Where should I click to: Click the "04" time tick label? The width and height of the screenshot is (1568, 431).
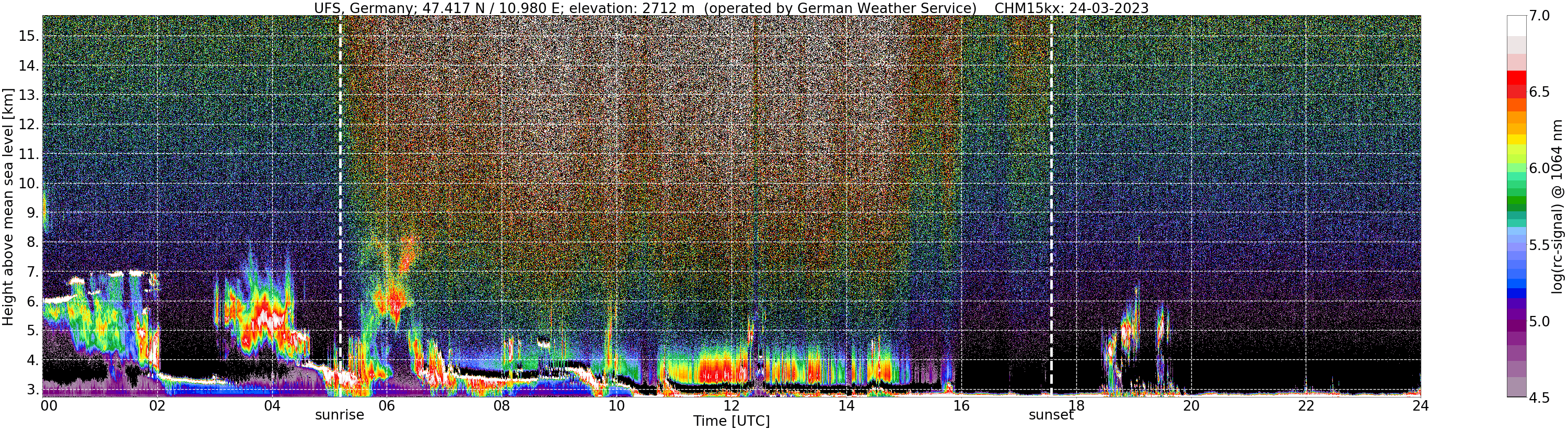[272, 405]
